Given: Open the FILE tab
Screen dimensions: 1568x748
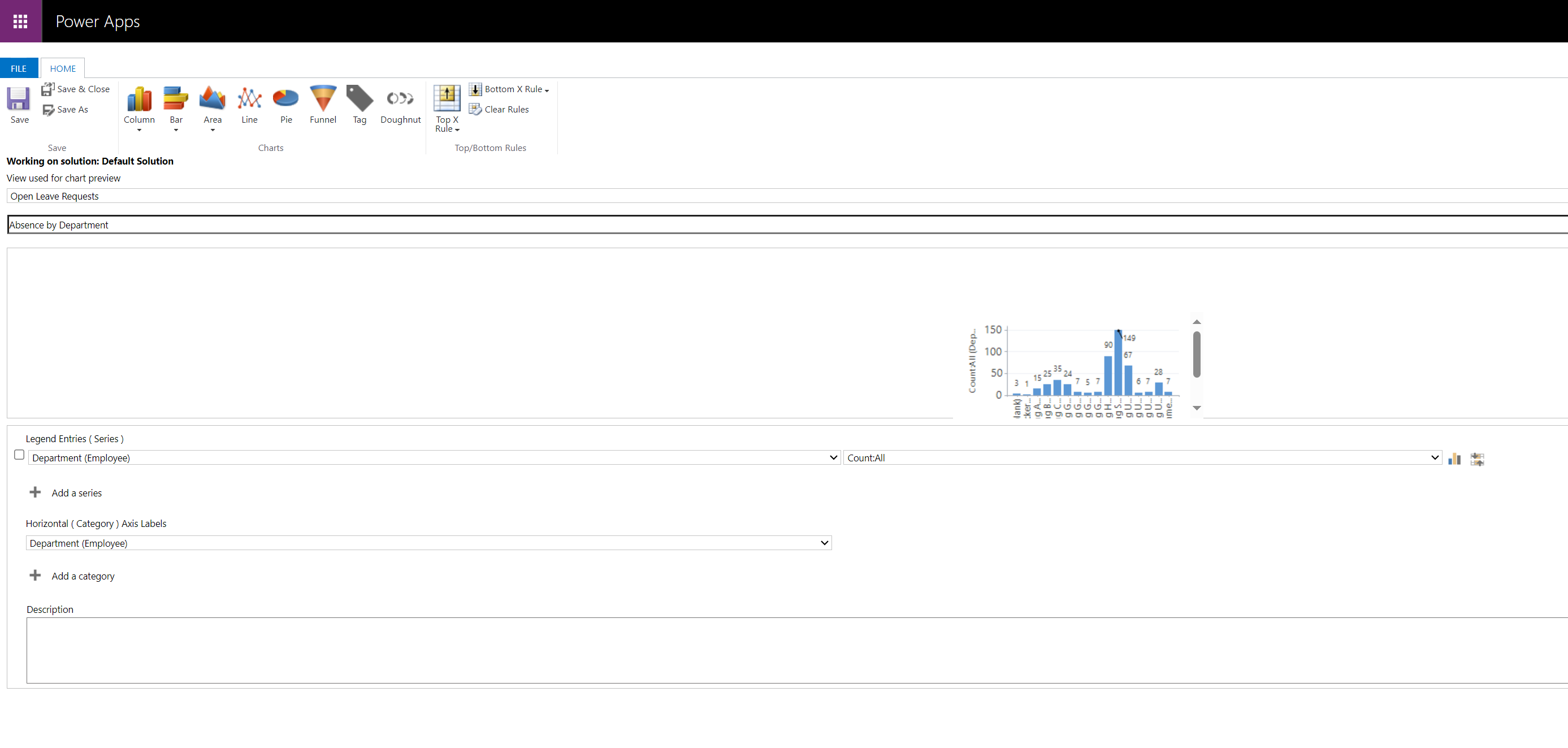Looking at the screenshot, I should pos(19,68).
